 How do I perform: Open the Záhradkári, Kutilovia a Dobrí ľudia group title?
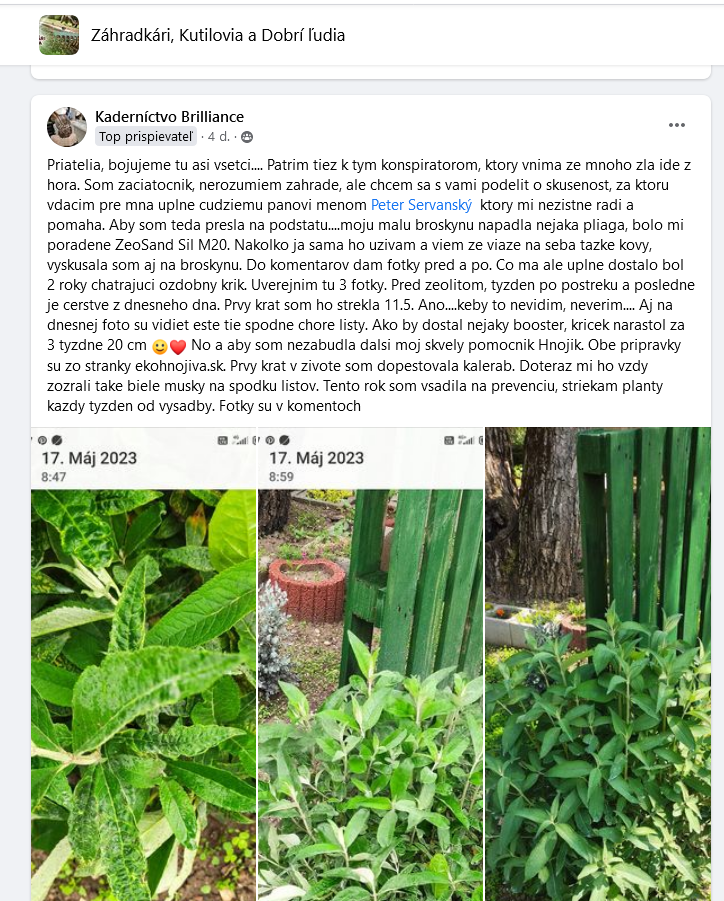coord(218,35)
